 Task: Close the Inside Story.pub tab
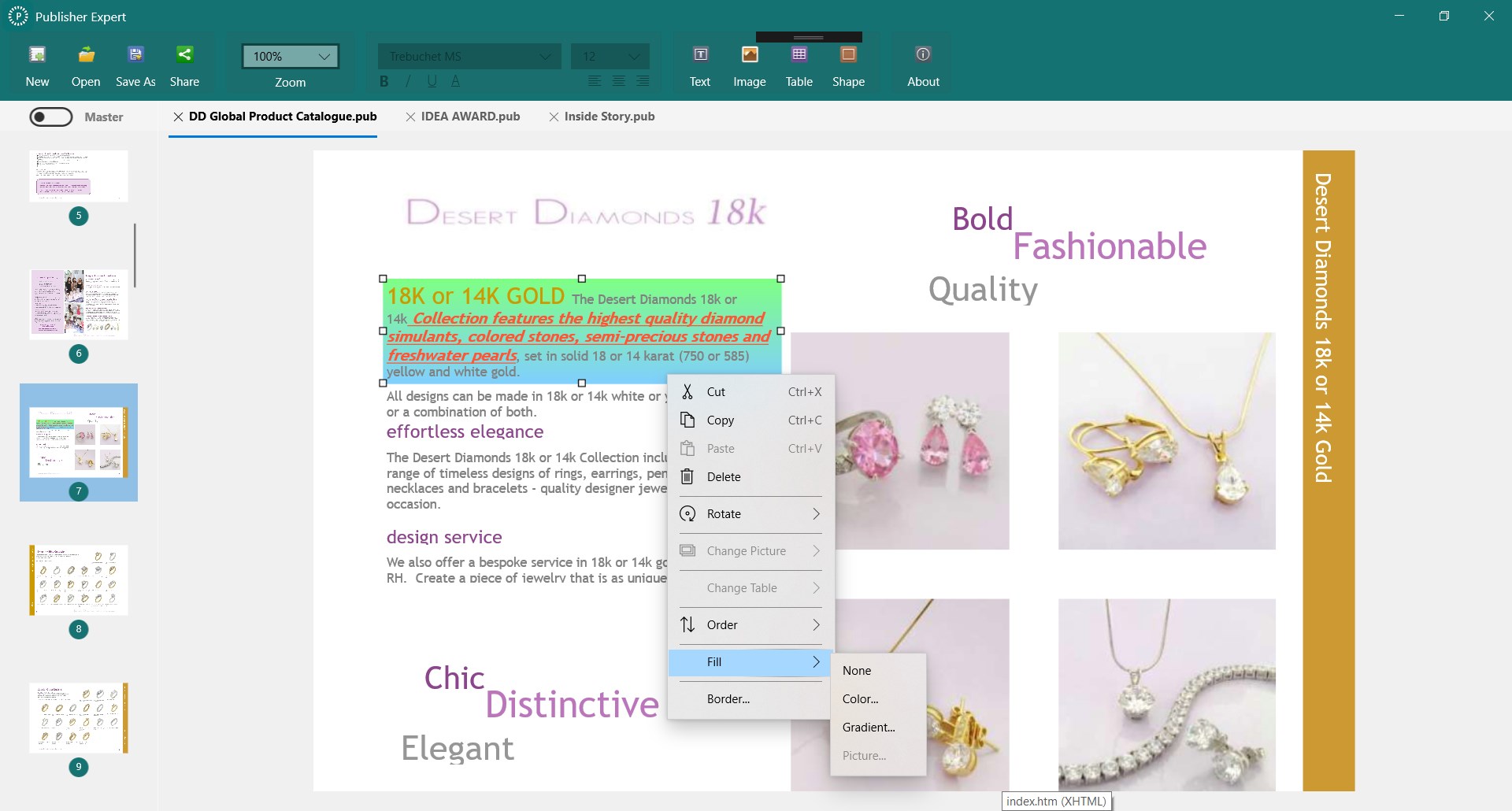[x=554, y=117]
